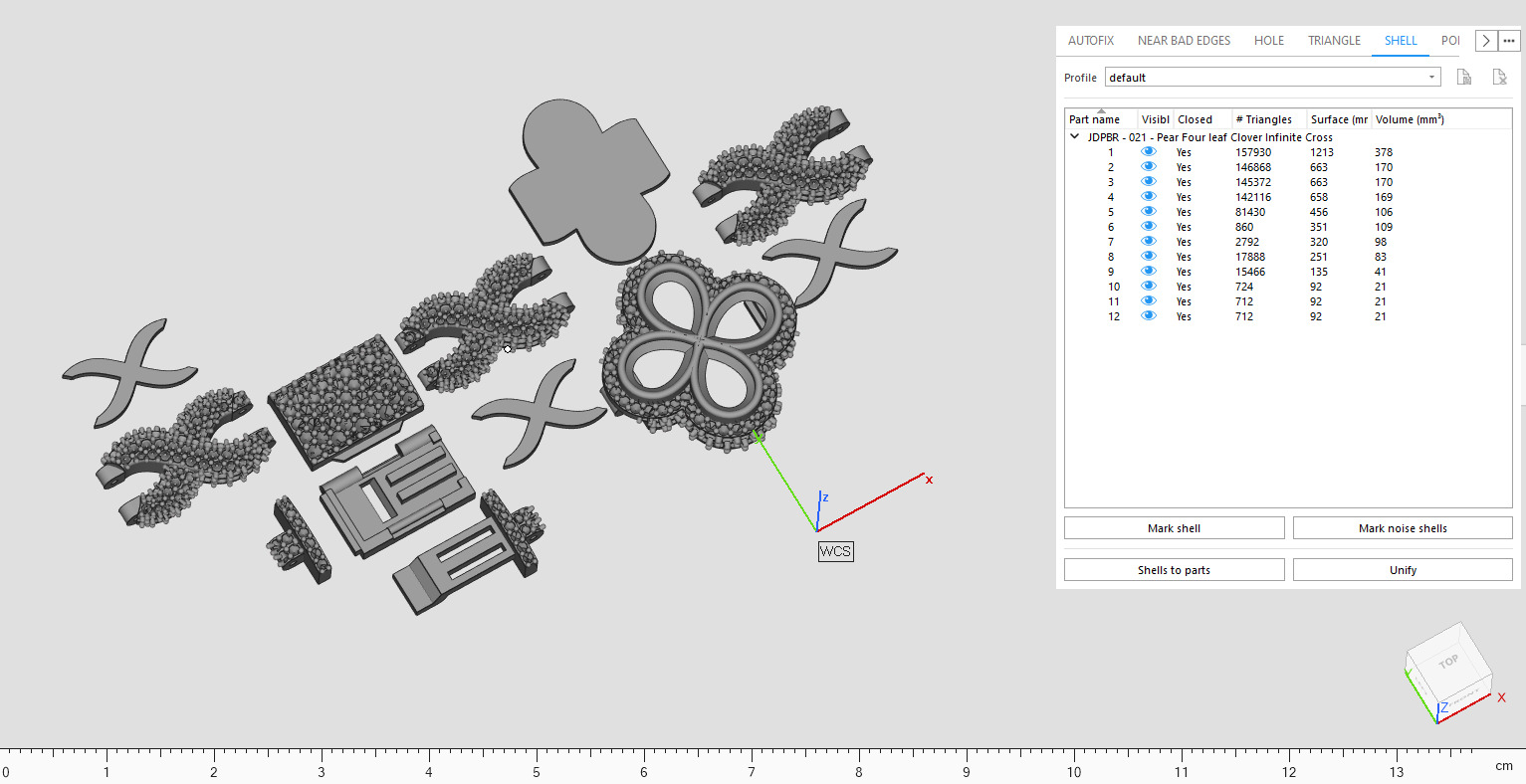Sort by Visibl column header
The width and height of the screenshot is (1526, 784).
(1156, 119)
